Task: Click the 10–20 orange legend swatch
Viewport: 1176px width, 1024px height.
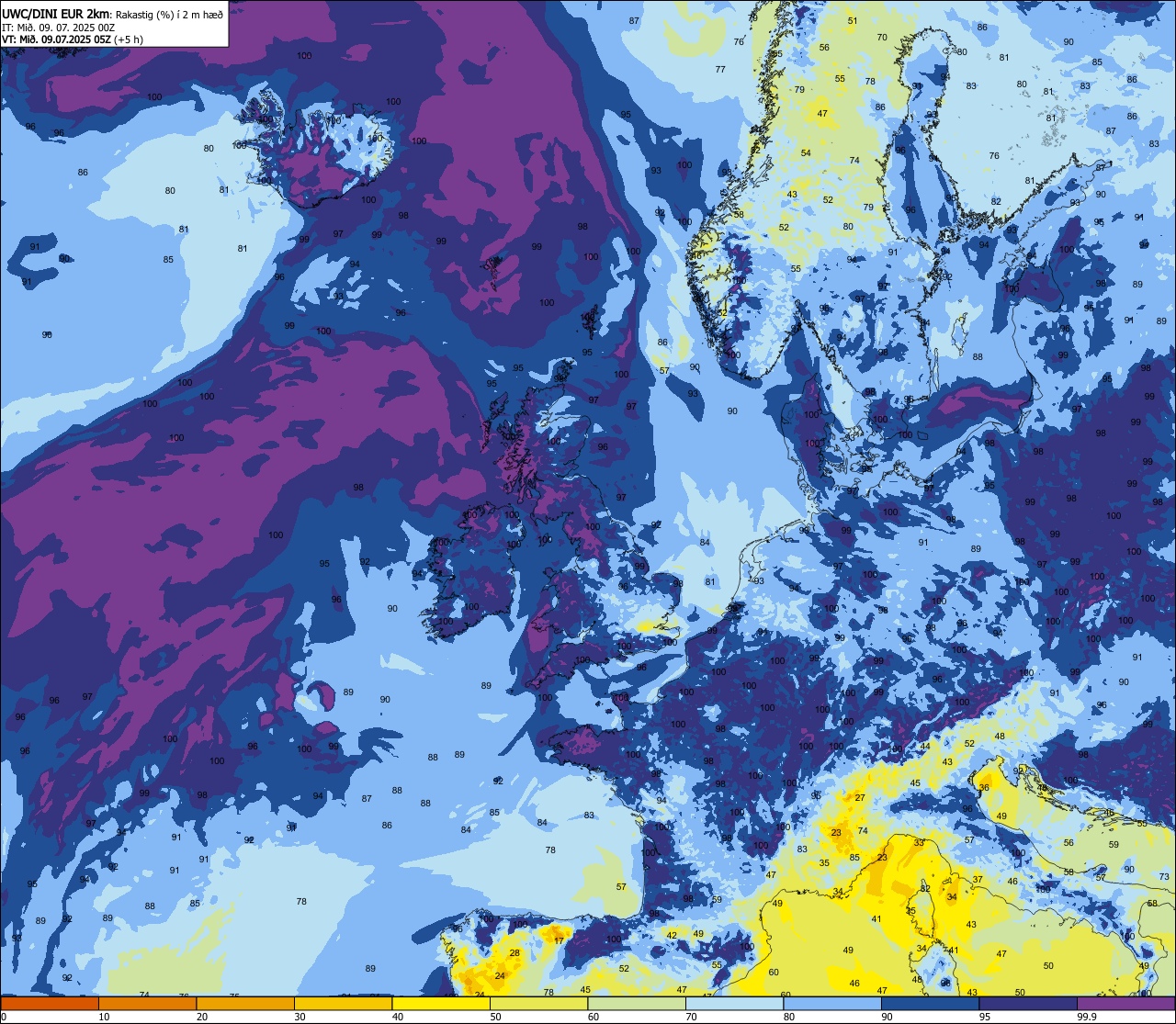Action: (147, 1003)
